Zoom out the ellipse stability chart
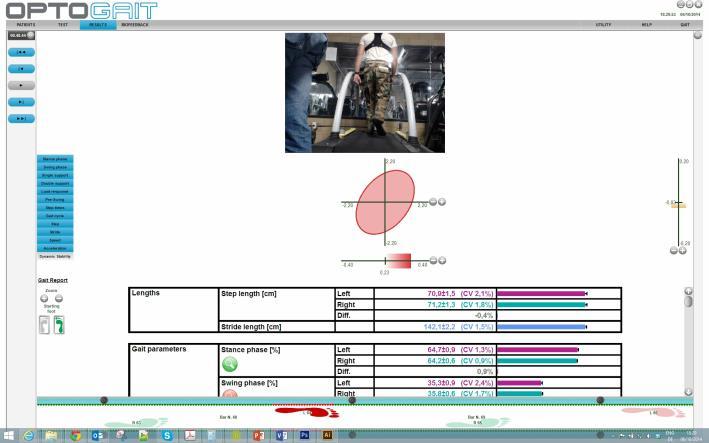Screen dimensions: 709x443 (433, 202)
